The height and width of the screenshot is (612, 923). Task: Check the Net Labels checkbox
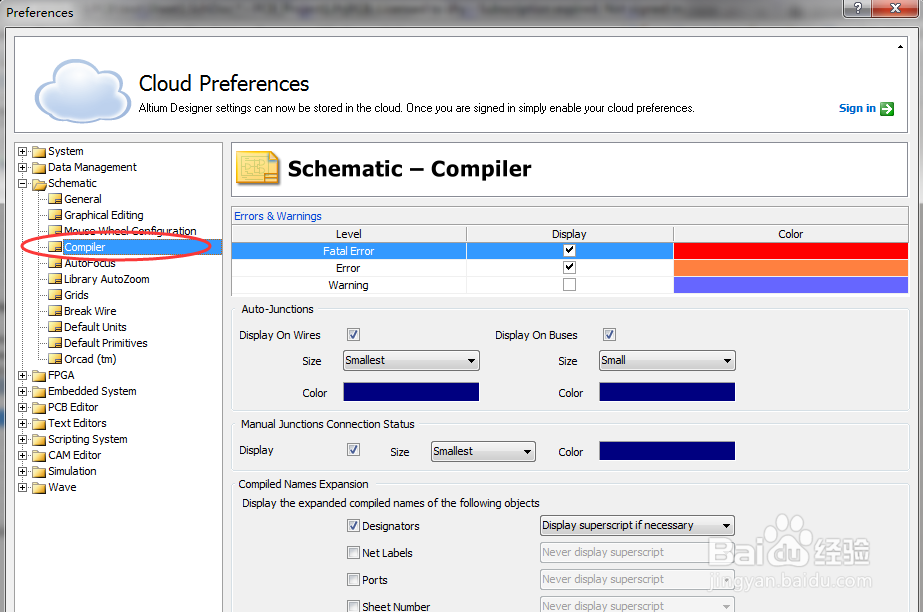pyautogui.click(x=353, y=553)
